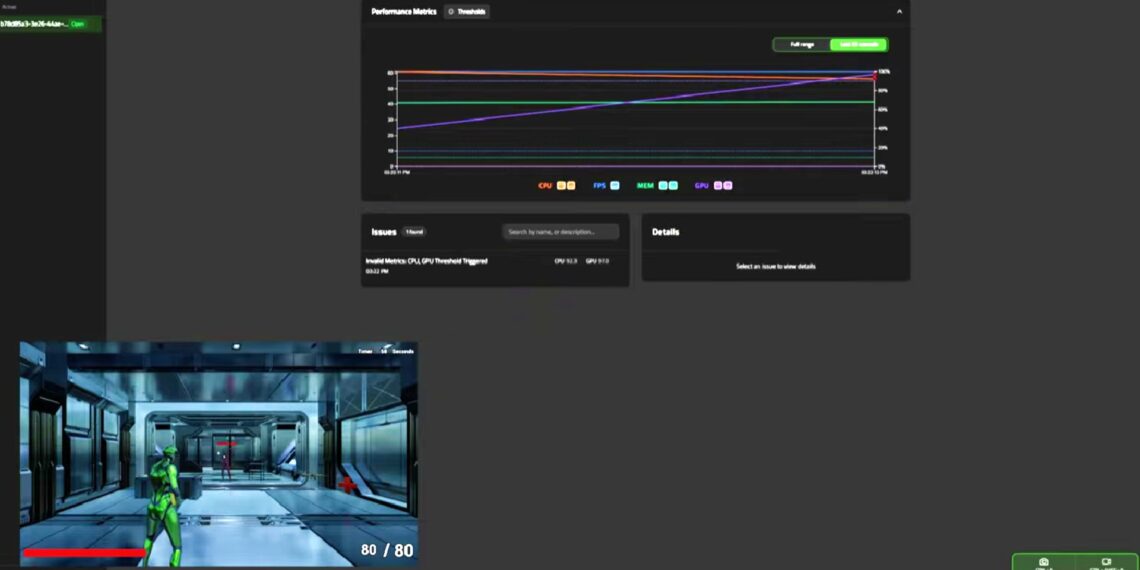
Task: Click the CPU legend label
Action: (x=545, y=186)
